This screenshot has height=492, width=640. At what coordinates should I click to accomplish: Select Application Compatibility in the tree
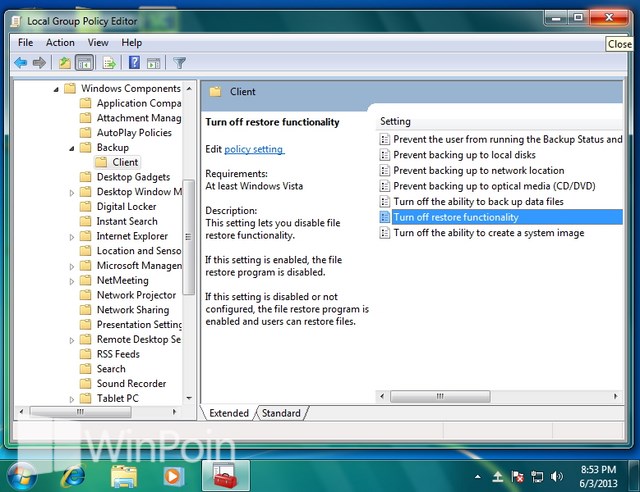coord(139,103)
